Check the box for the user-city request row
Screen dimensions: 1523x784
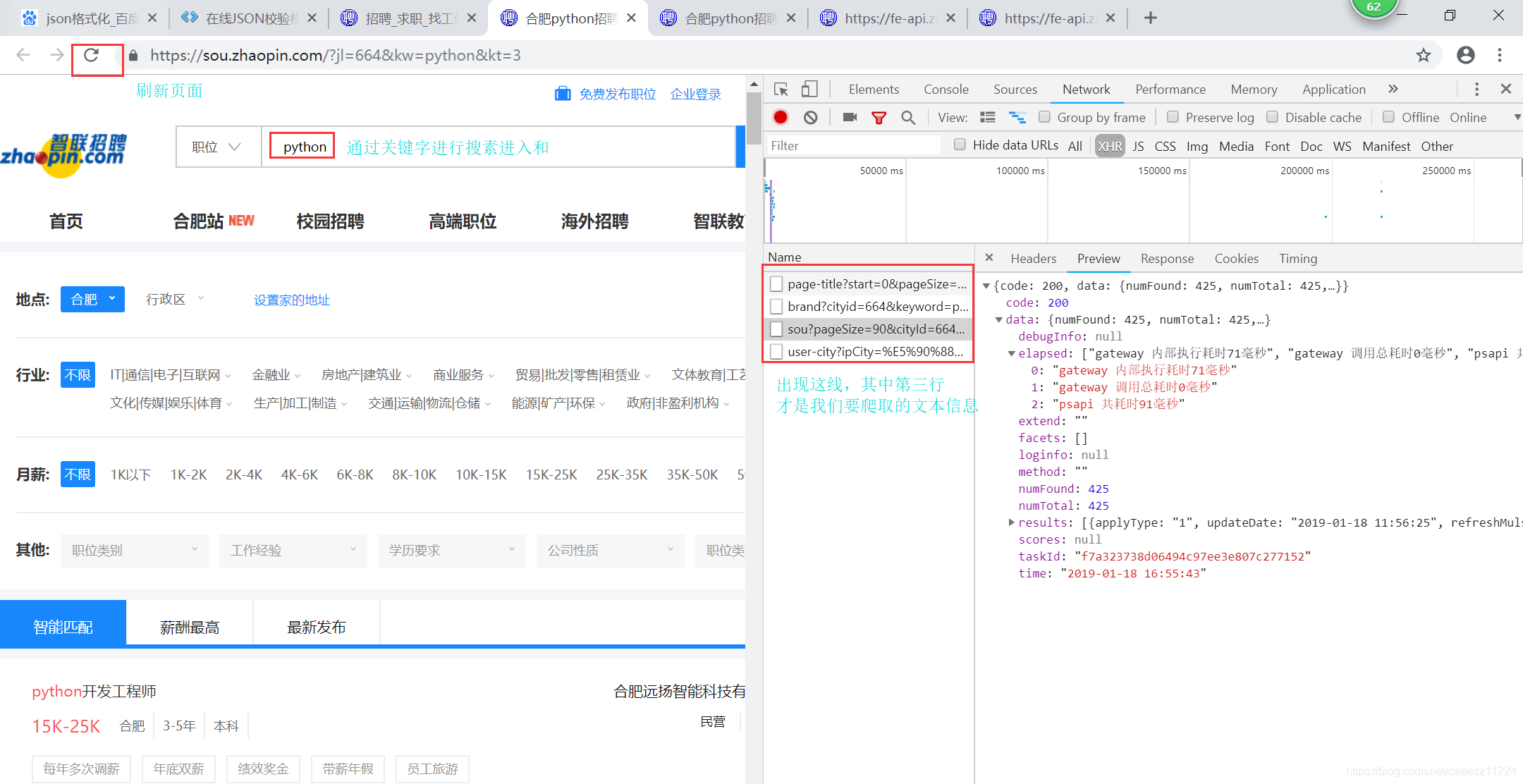(776, 352)
